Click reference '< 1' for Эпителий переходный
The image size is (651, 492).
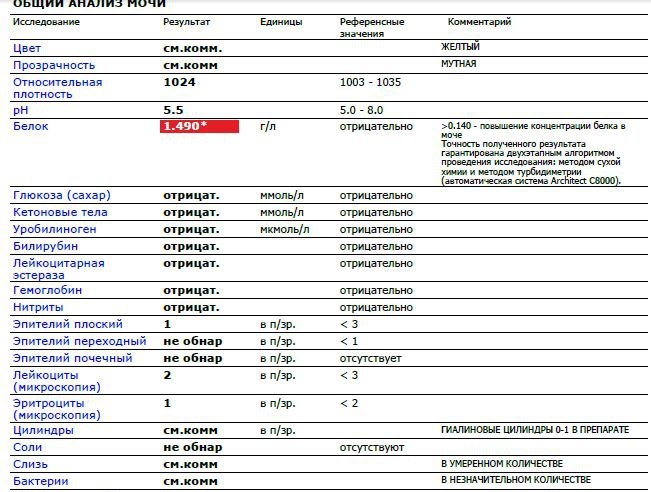(x=349, y=341)
